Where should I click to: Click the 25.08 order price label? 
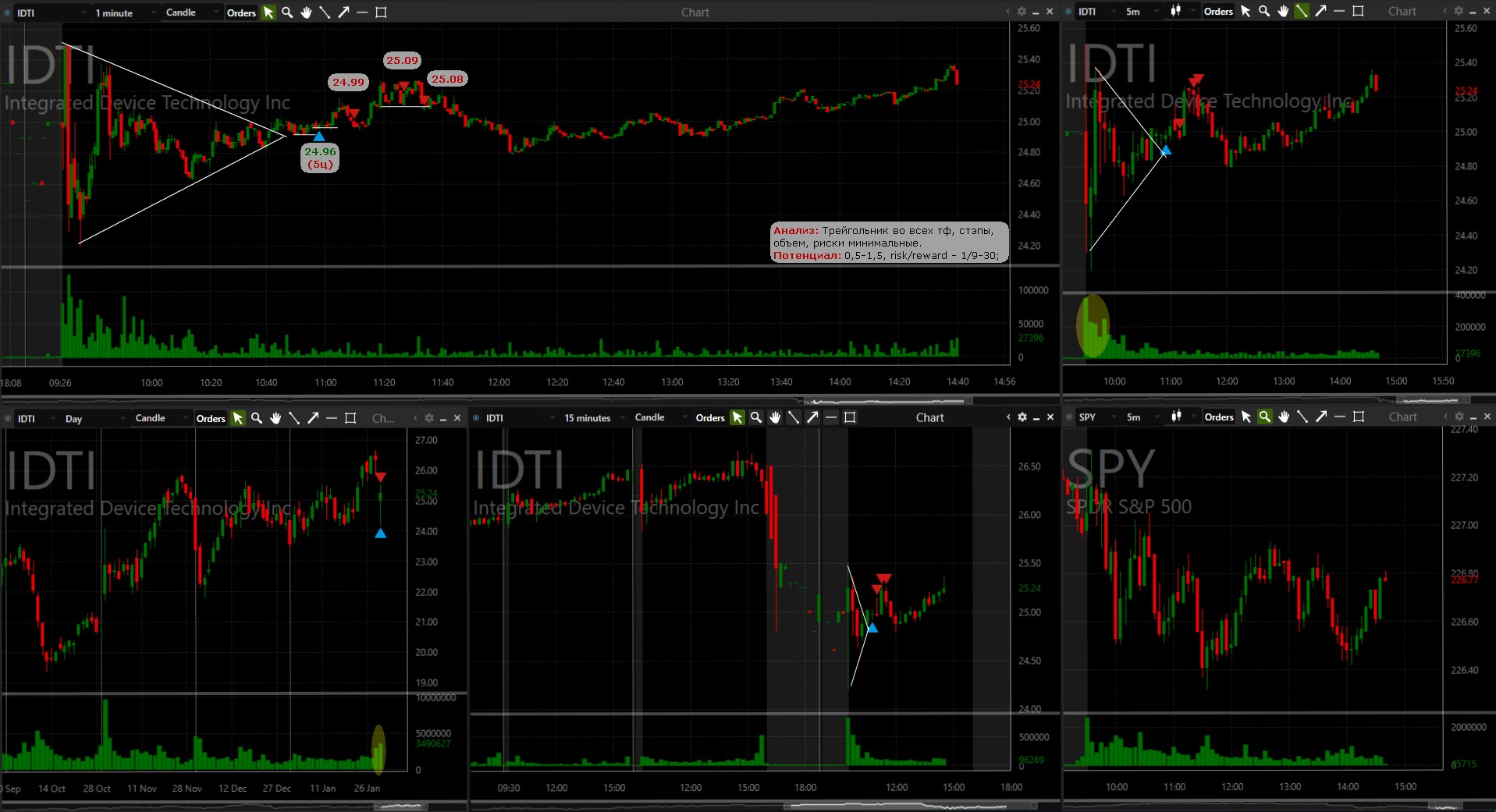(x=447, y=79)
